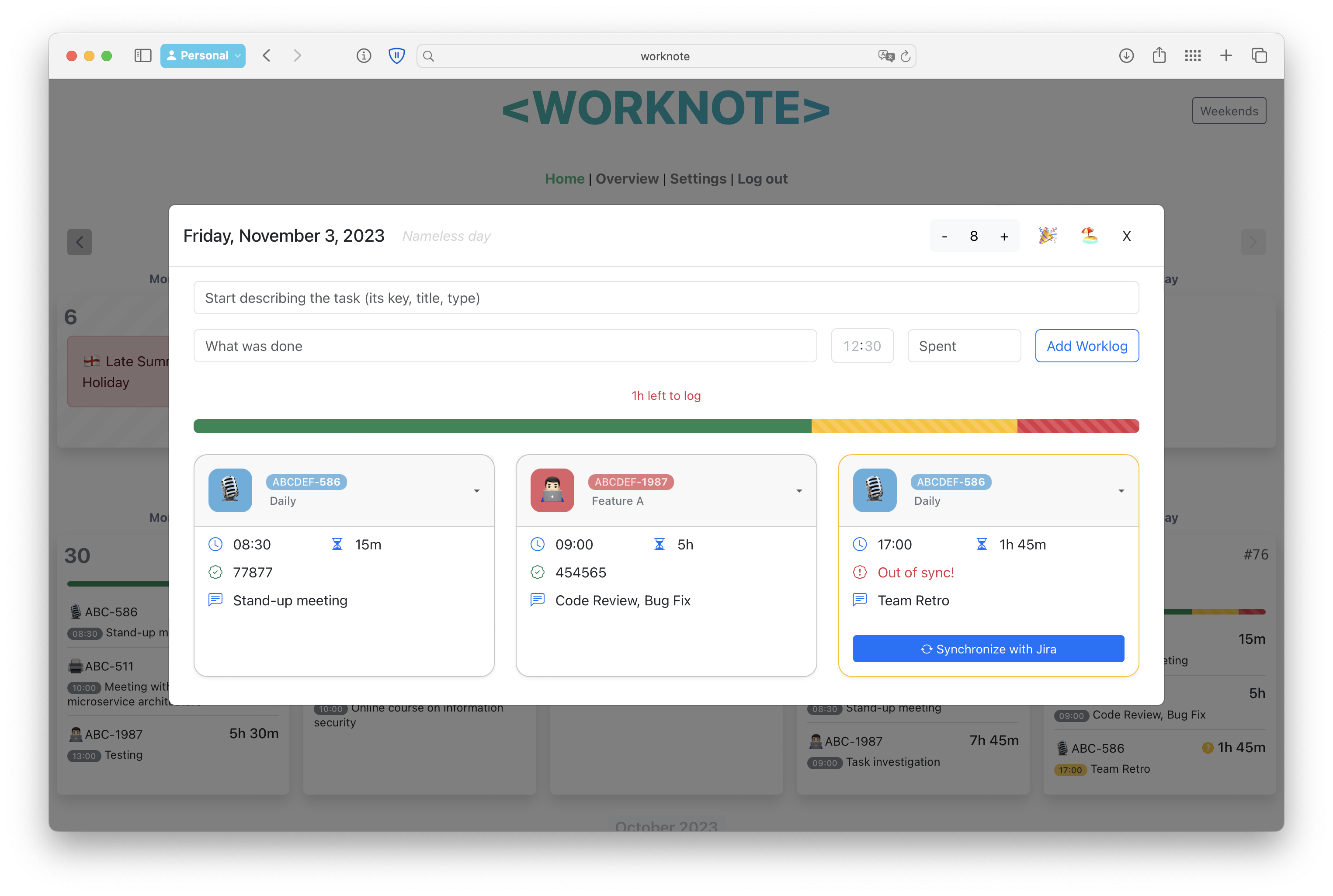Click the Safari share icon

coord(1159,56)
